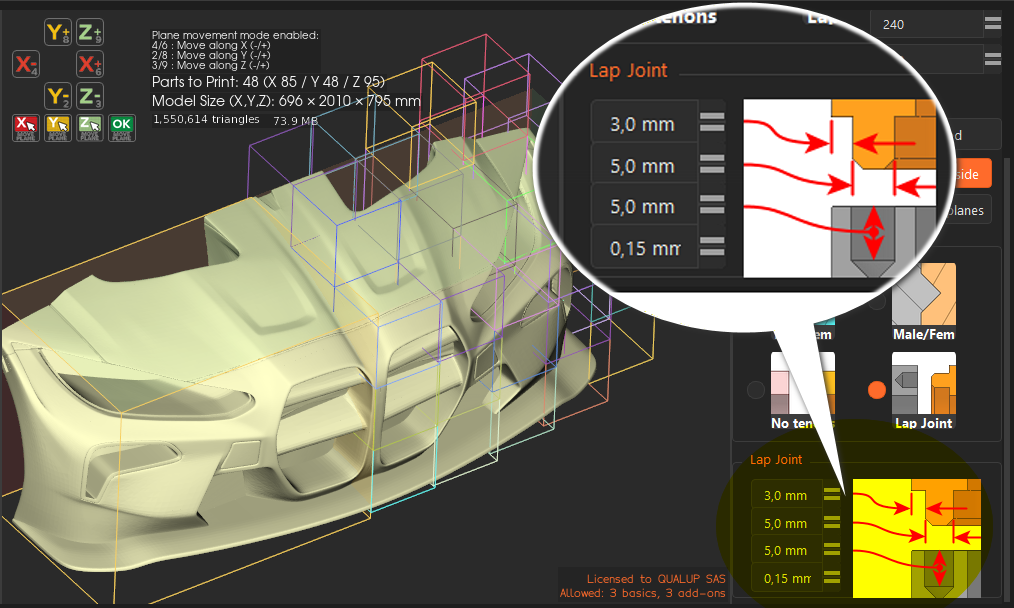The image size is (1014, 608).
Task: Select the No tenons radio button
Action: tap(755, 390)
